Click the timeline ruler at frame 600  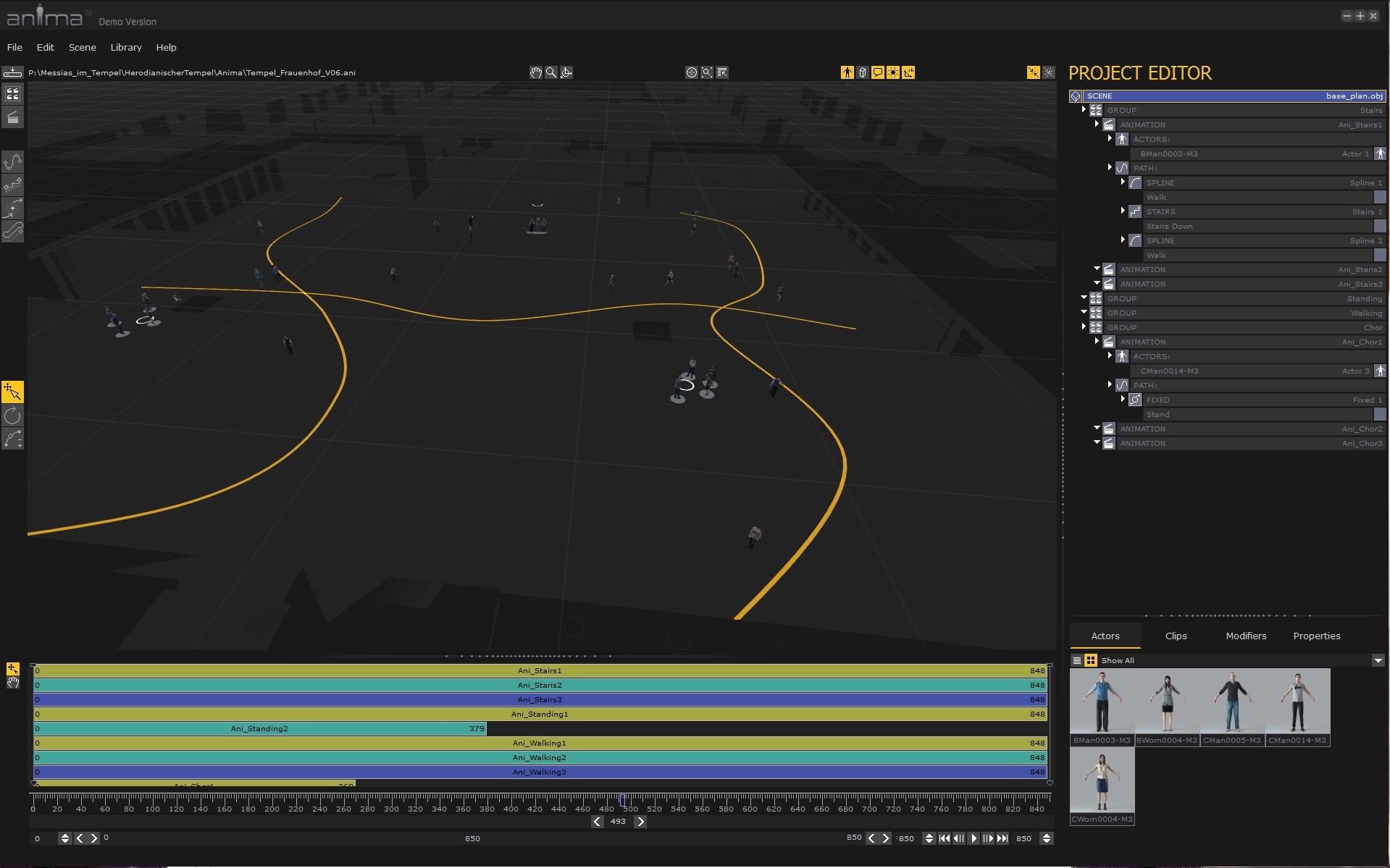[x=750, y=801]
